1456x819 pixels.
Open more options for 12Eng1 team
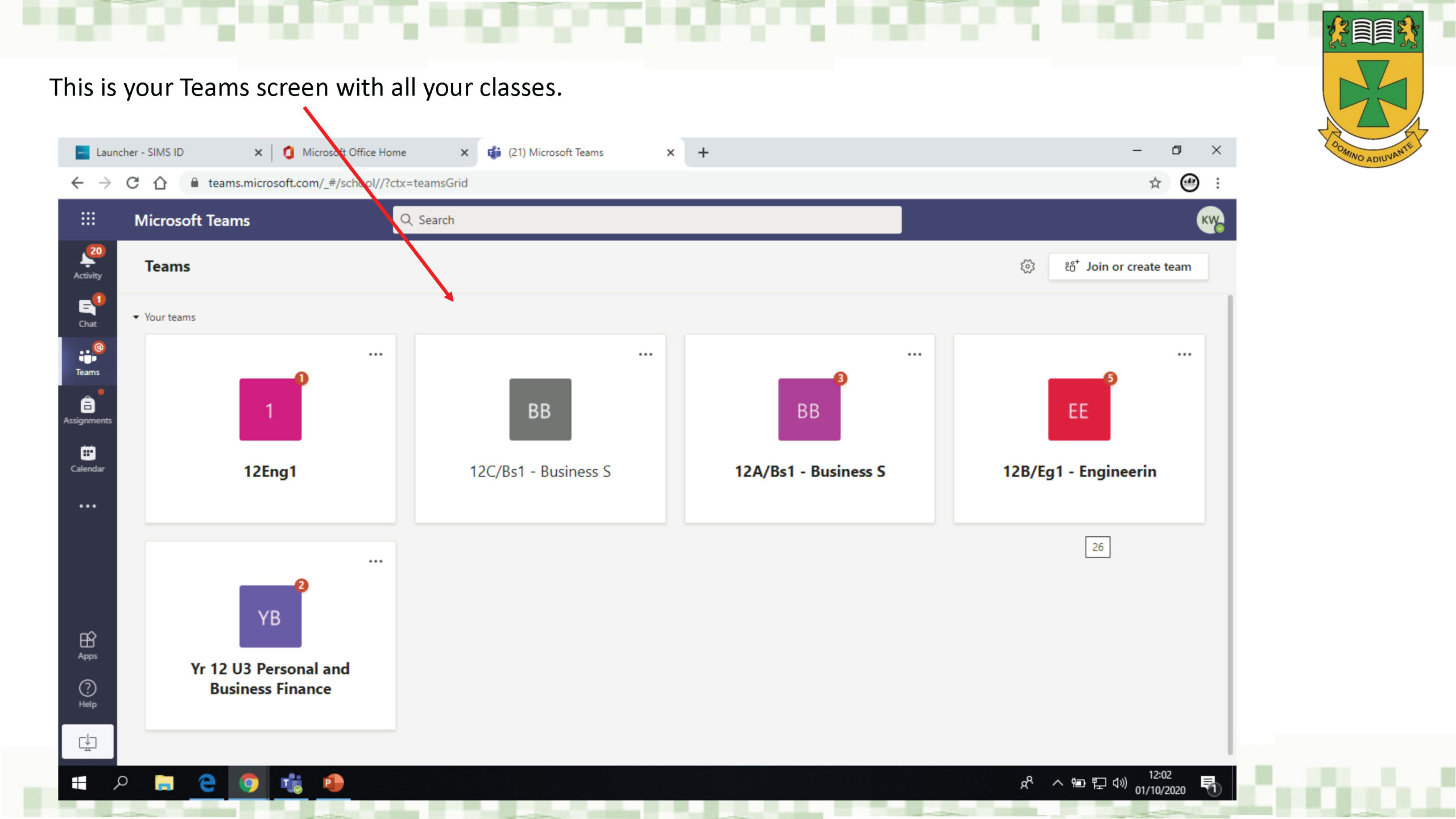[x=376, y=354]
